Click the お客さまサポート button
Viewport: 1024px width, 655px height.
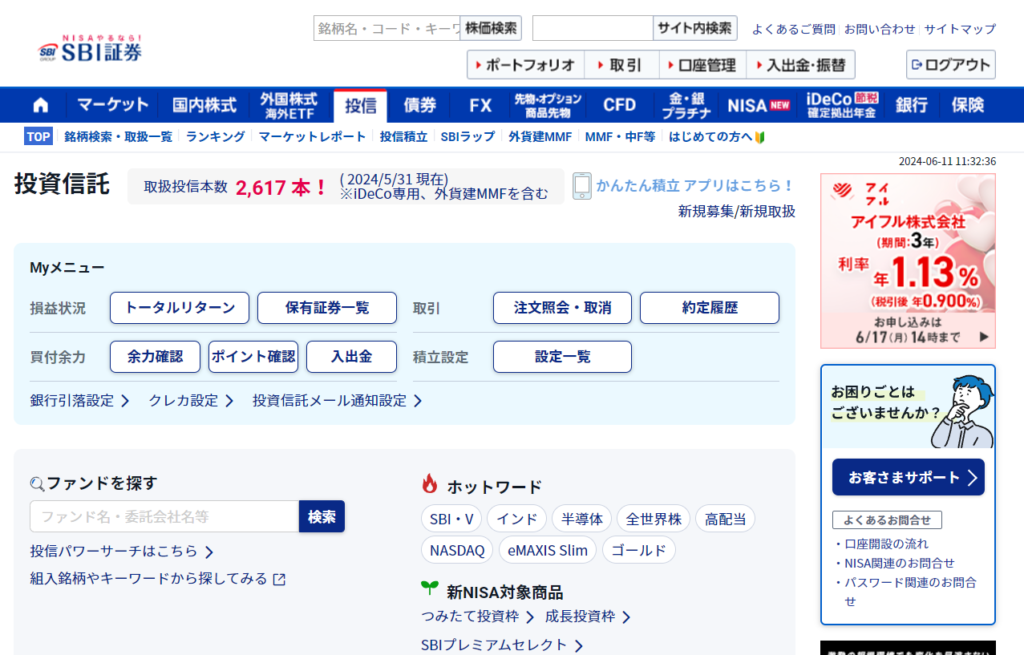click(x=907, y=478)
